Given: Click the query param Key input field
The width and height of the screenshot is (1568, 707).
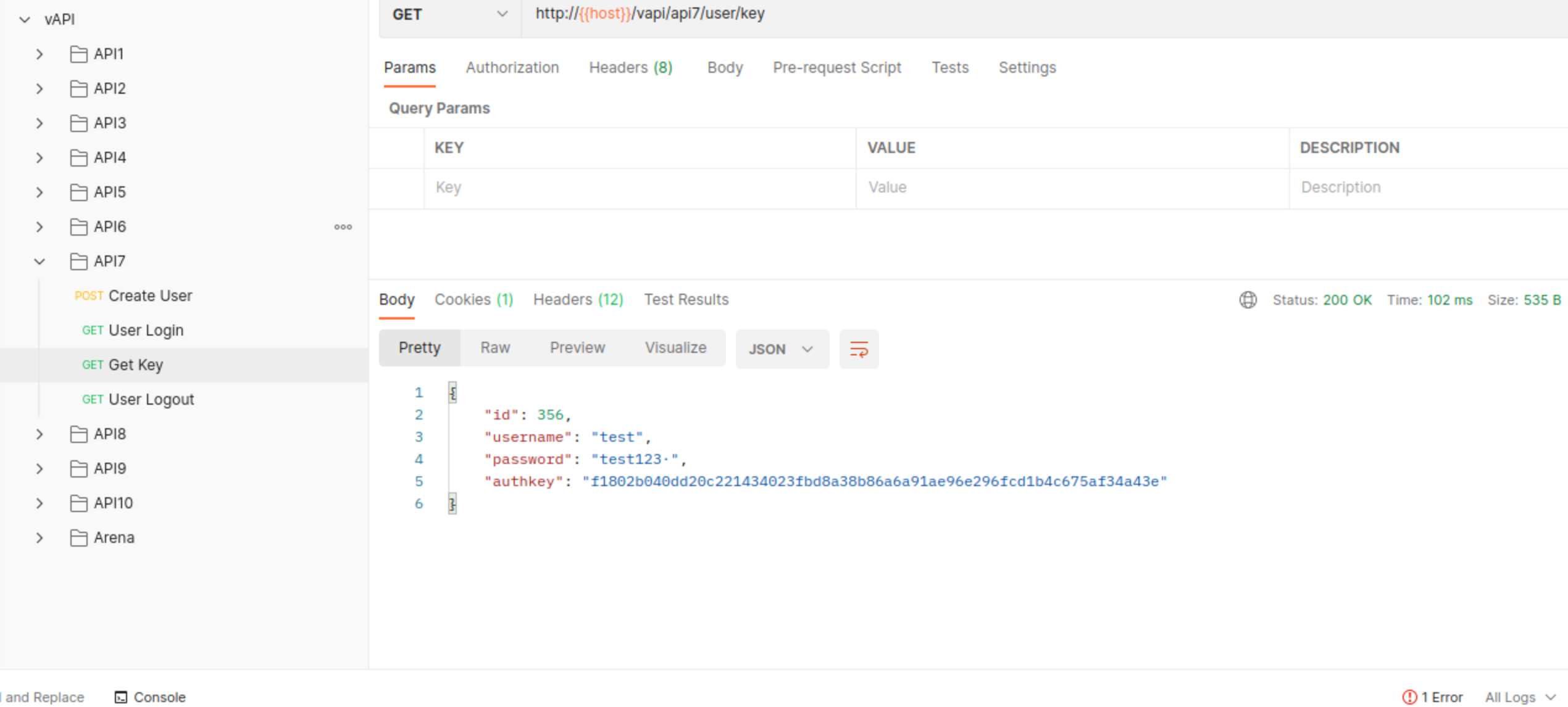Looking at the screenshot, I should [639, 188].
